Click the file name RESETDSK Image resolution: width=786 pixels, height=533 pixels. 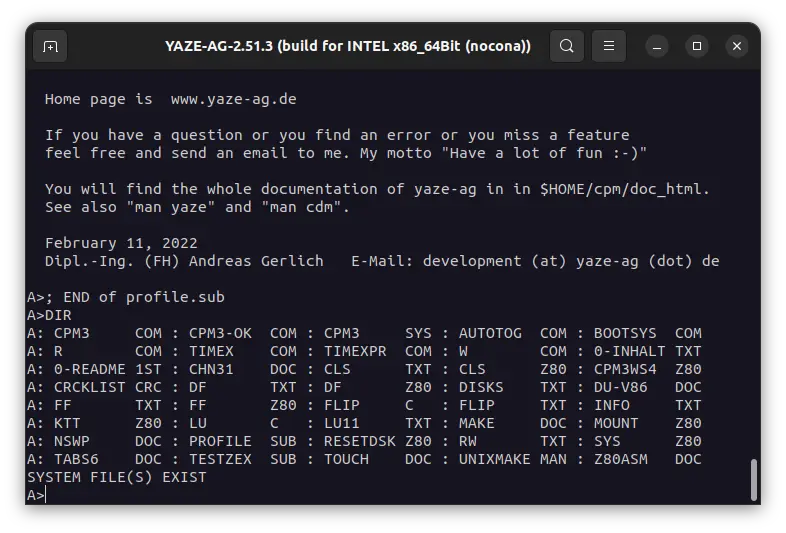pos(359,441)
